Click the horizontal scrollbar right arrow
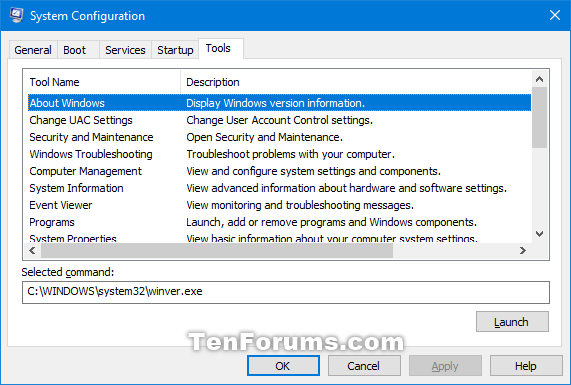The image size is (571, 385). coord(523,250)
